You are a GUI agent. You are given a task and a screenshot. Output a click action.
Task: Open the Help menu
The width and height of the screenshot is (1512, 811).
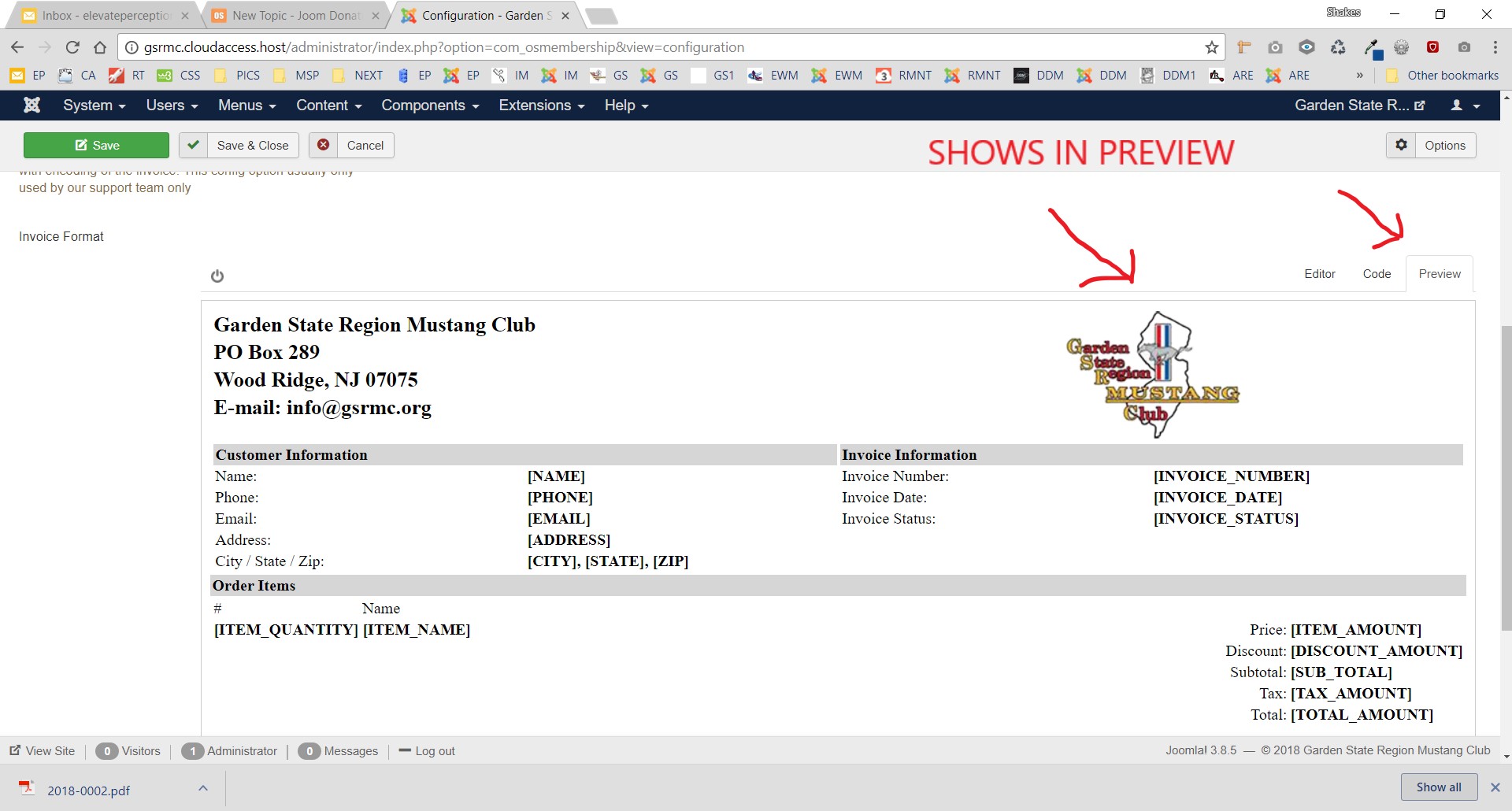tap(627, 105)
